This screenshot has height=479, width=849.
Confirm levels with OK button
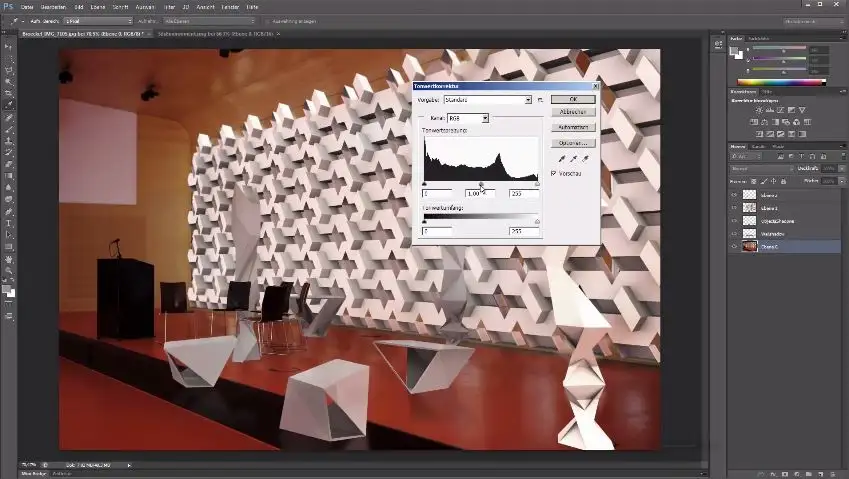point(573,99)
